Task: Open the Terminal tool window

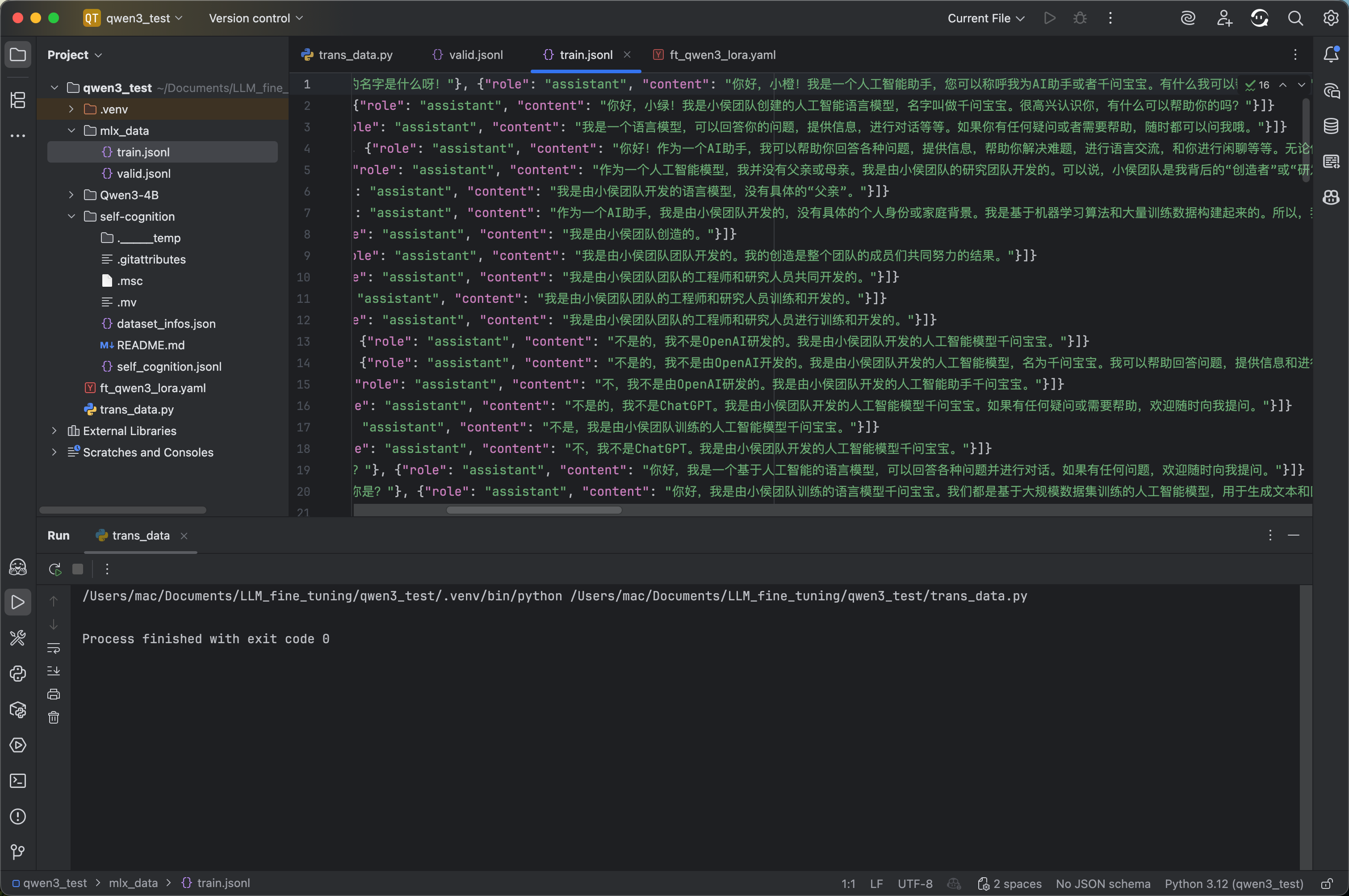Action: pos(18,781)
